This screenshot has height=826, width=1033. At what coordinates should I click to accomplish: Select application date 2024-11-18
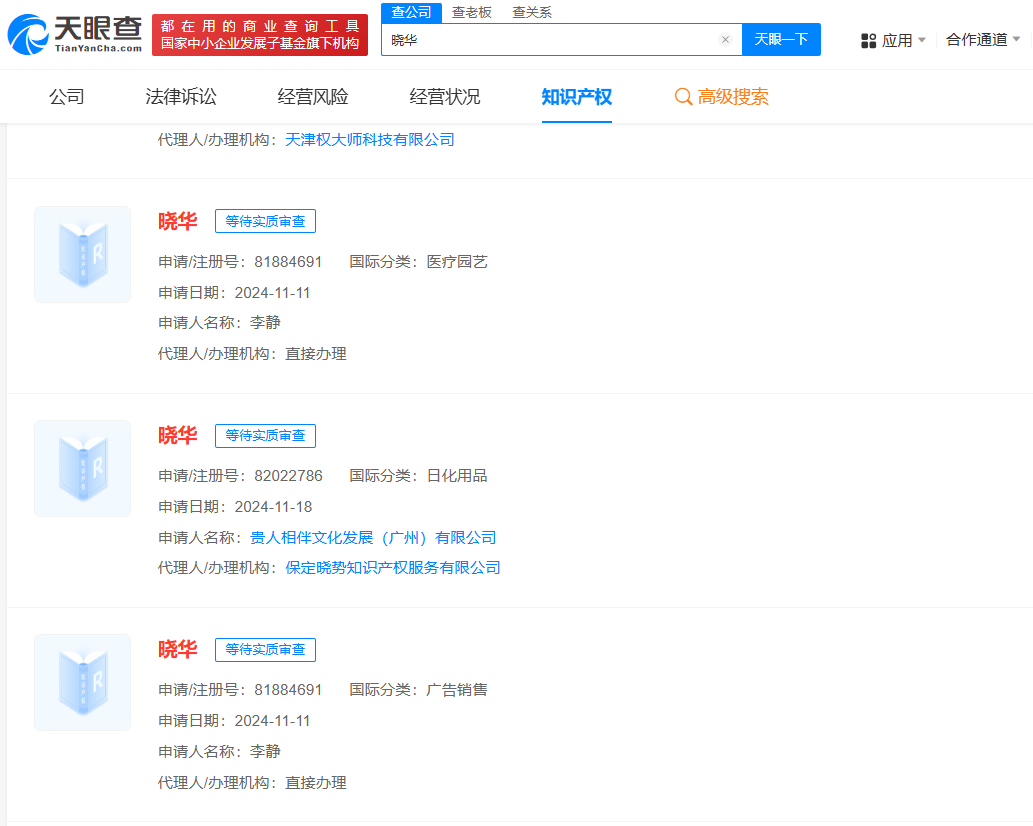273,507
